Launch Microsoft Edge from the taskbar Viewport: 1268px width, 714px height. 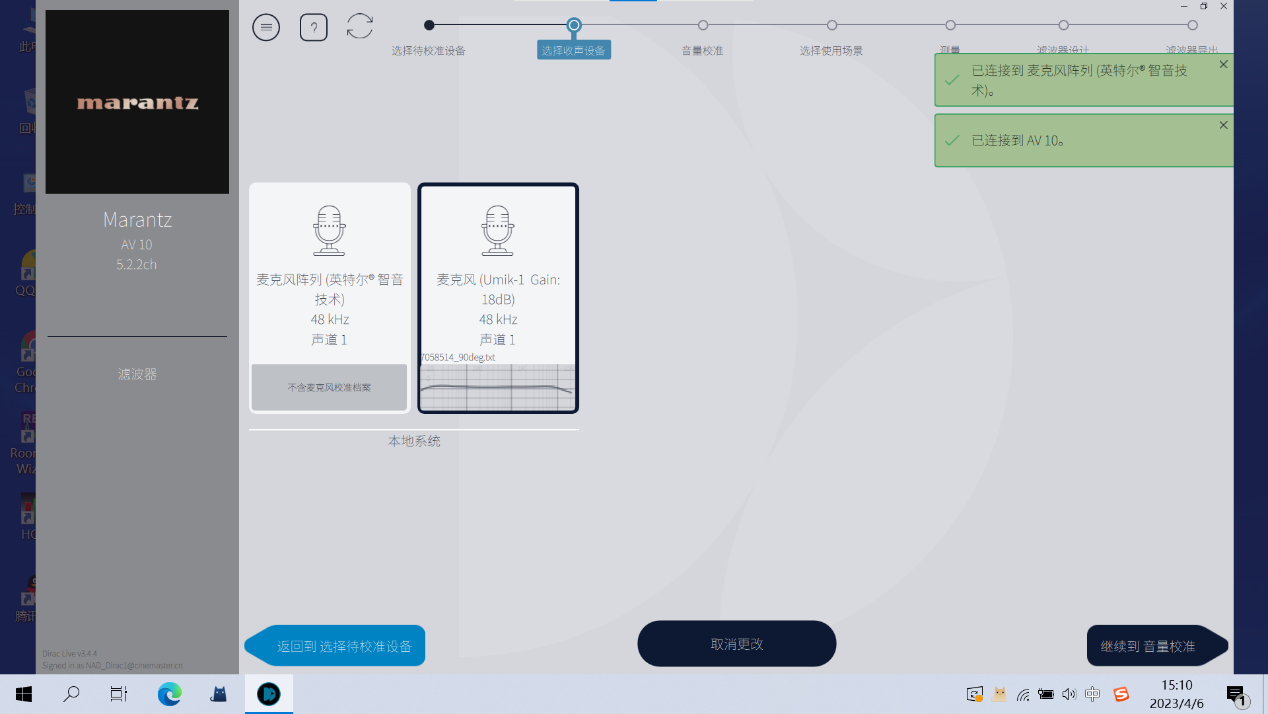click(x=170, y=694)
